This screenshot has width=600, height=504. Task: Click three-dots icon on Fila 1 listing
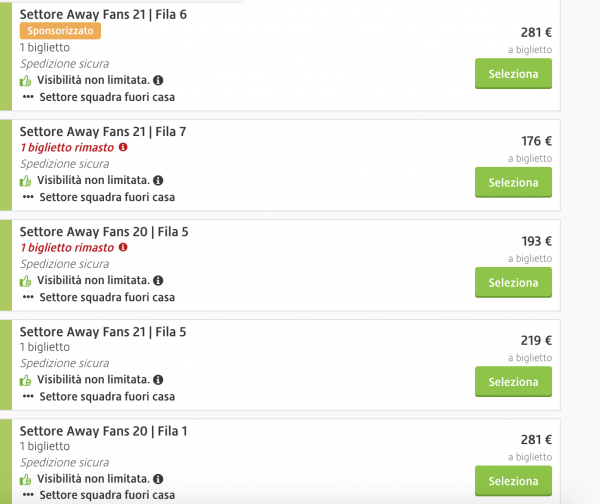tap(28, 495)
